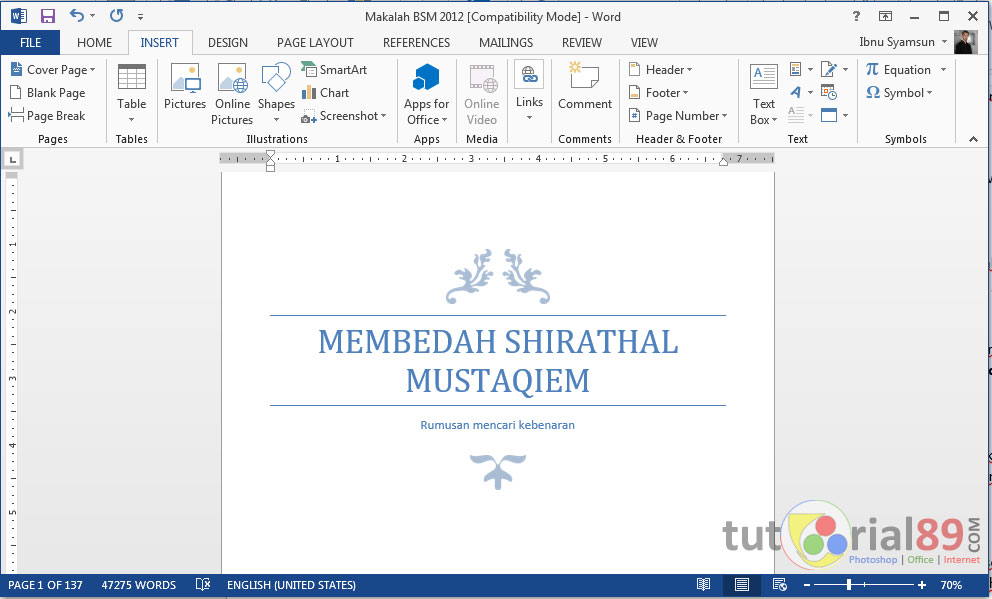Insert a Page Break
This screenshot has width=992, height=599.
[47, 116]
